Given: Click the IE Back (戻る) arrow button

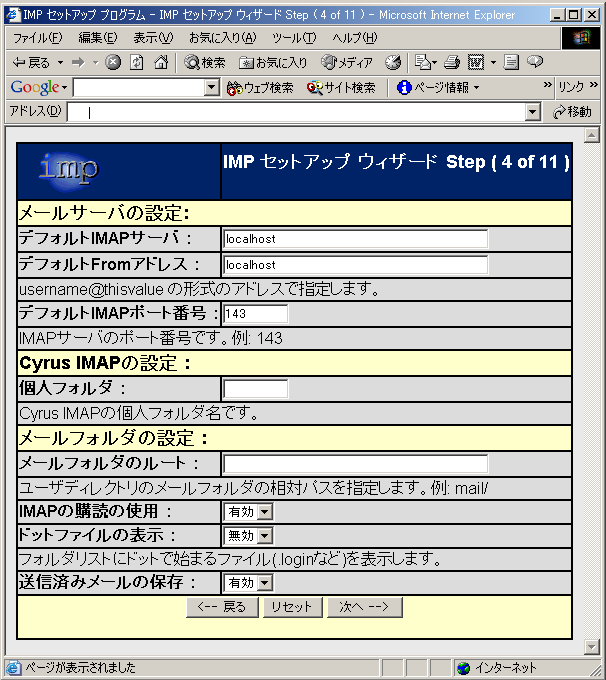Looking at the screenshot, I should tap(30, 63).
